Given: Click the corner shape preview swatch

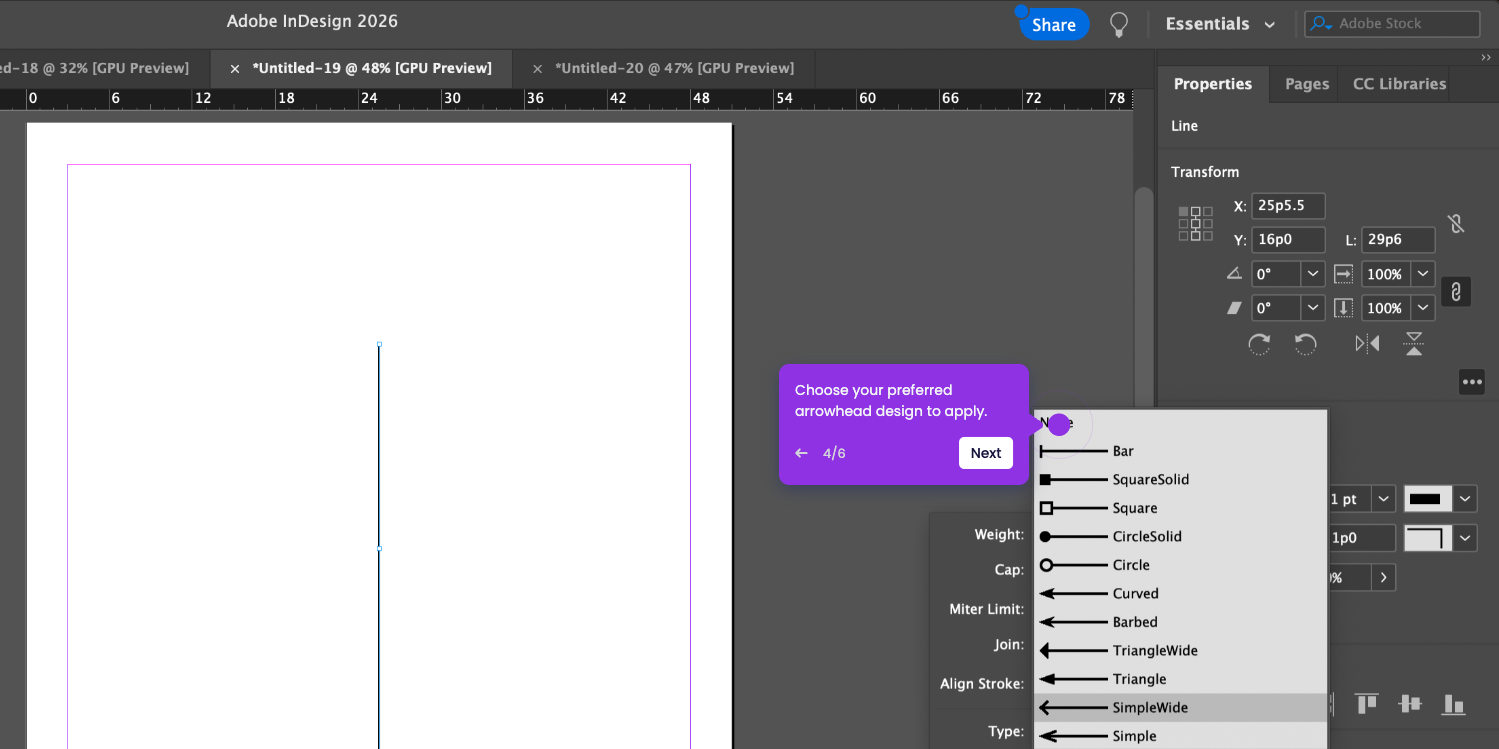Looking at the screenshot, I should click(1428, 538).
